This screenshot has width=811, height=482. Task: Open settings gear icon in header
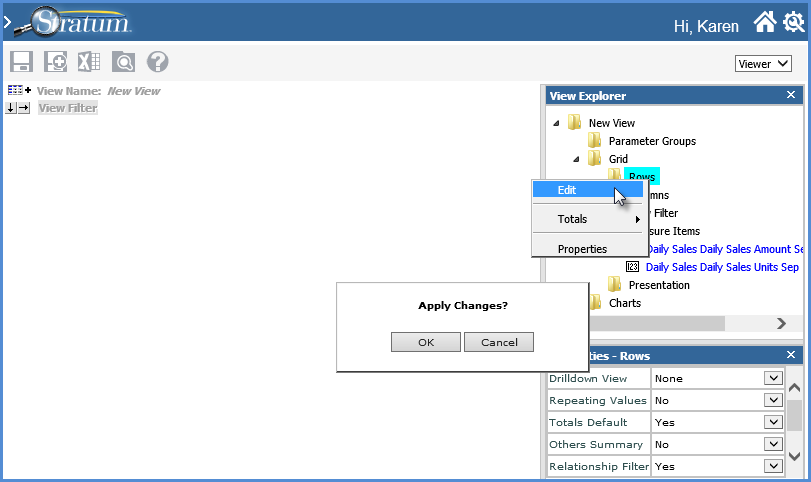pyautogui.click(x=793, y=22)
